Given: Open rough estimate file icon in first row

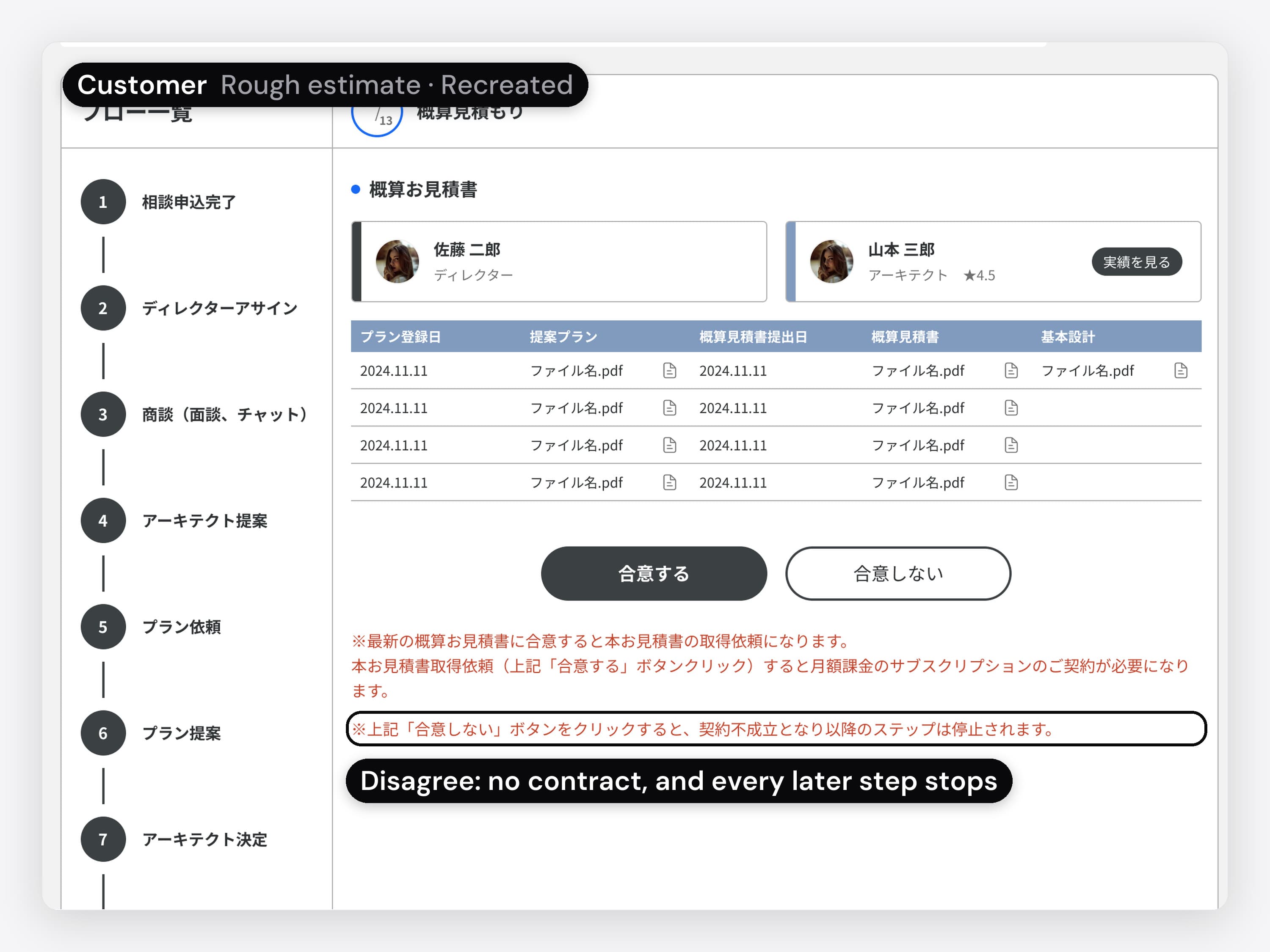Looking at the screenshot, I should (x=1011, y=371).
